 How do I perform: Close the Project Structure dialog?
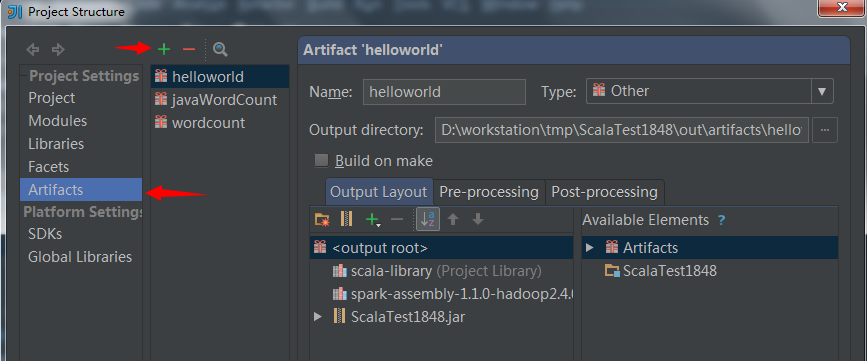point(842,7)
